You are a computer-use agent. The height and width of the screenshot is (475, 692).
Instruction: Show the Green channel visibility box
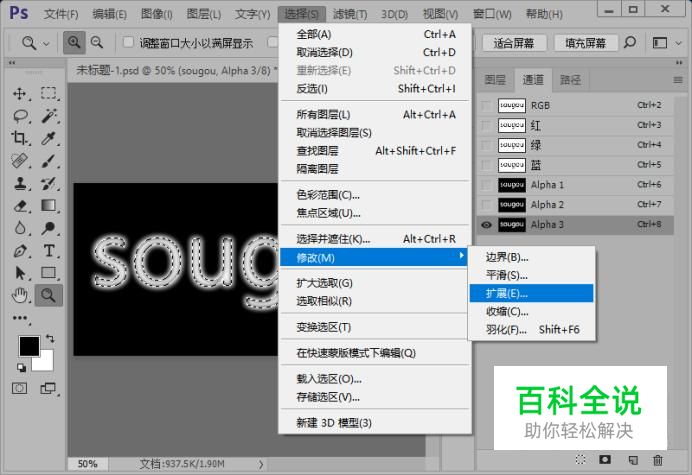pyautogui.click(x=486, y=145)
